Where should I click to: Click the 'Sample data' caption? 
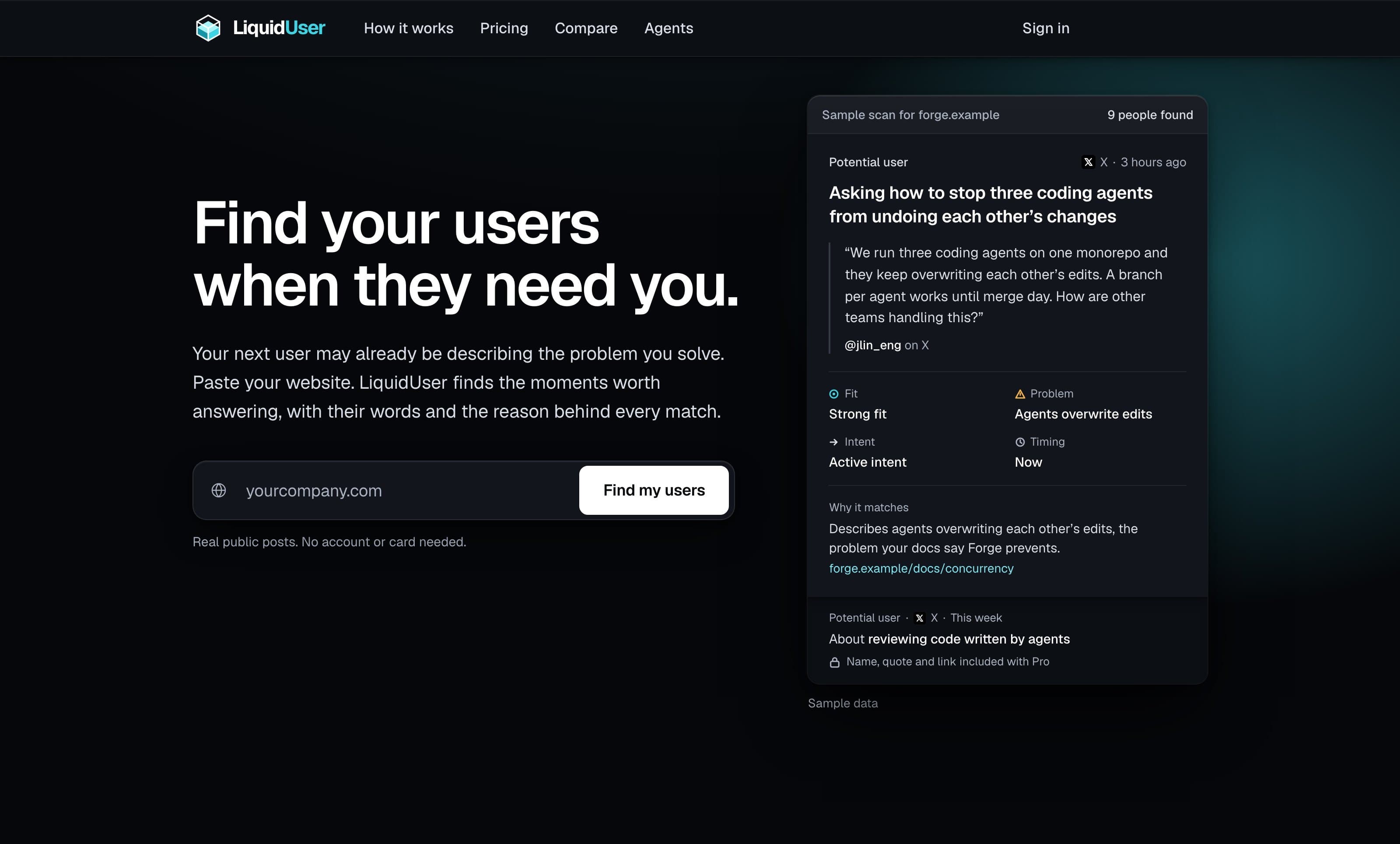[843, 703]
